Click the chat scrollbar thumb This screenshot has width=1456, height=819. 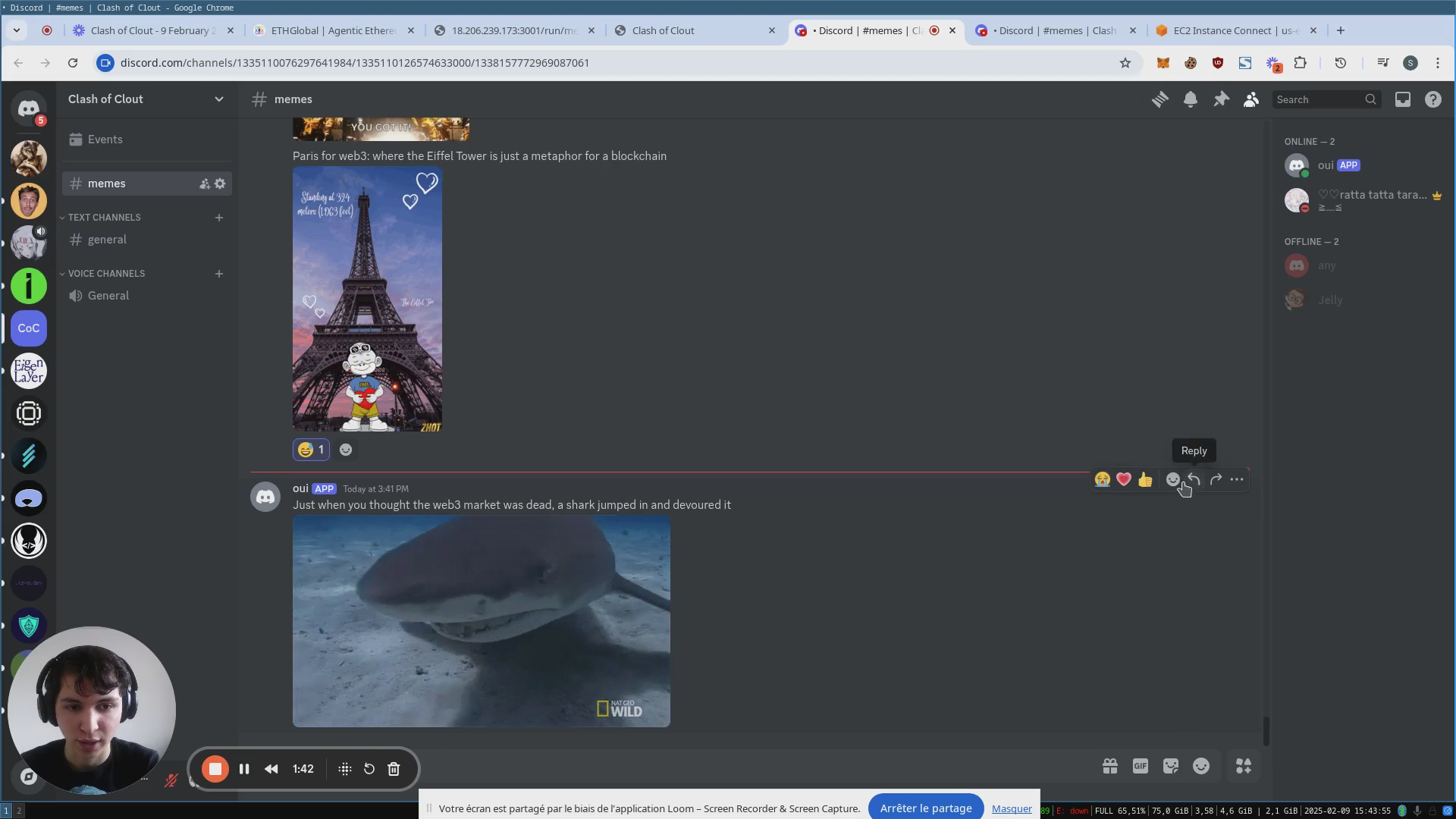pyautogui.click(x=1266, y=731)
